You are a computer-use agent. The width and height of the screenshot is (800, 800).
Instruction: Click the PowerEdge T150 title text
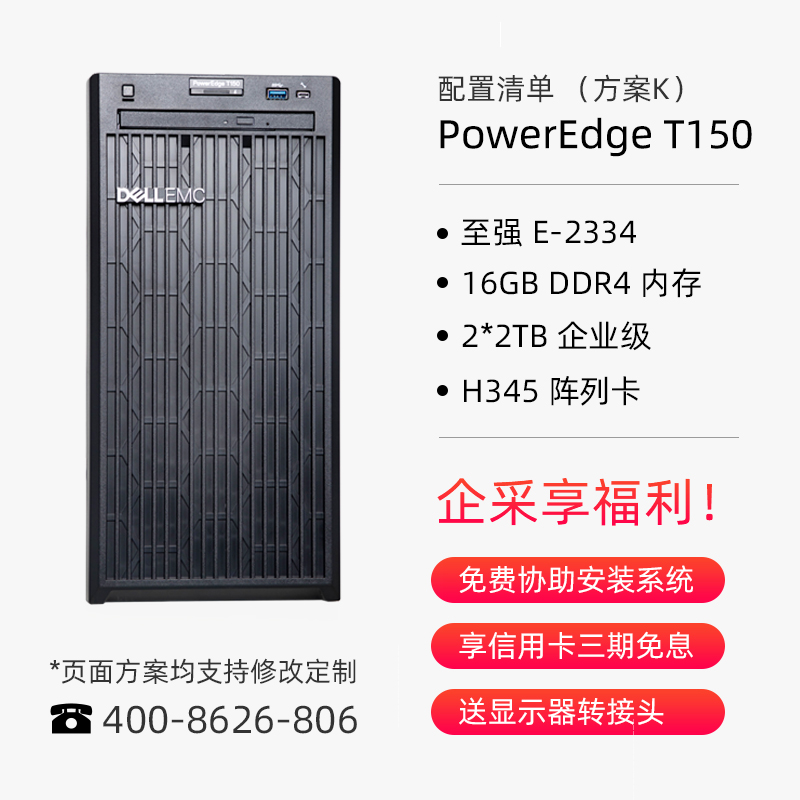[595, 135]
